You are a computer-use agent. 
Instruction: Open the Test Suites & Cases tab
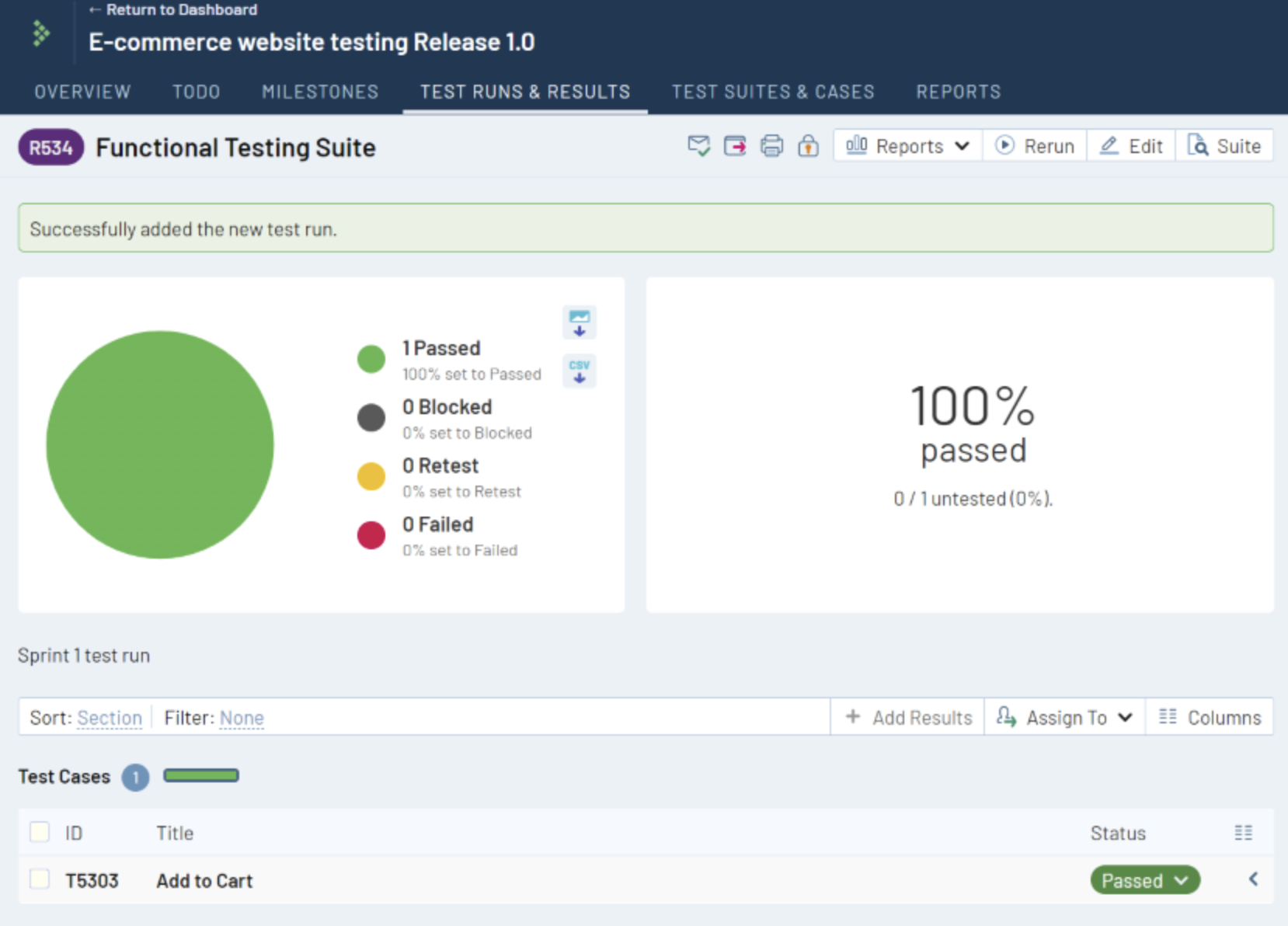tap(772, 92)
